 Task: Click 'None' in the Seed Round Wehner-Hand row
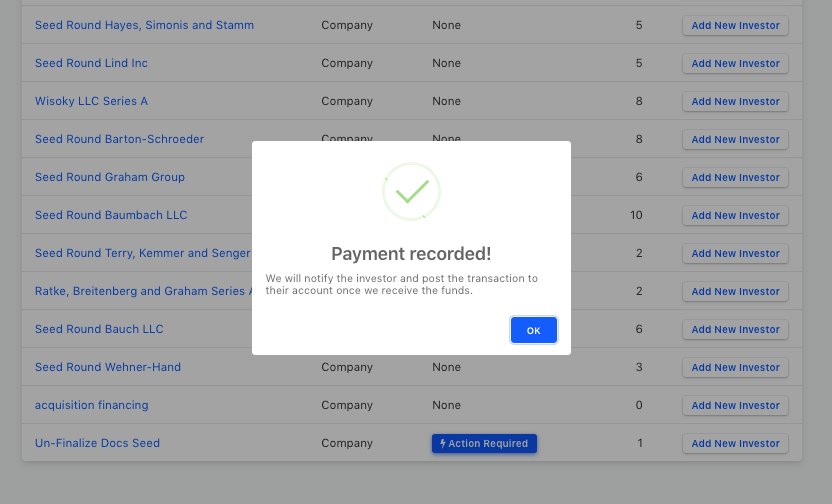(446, 367)
